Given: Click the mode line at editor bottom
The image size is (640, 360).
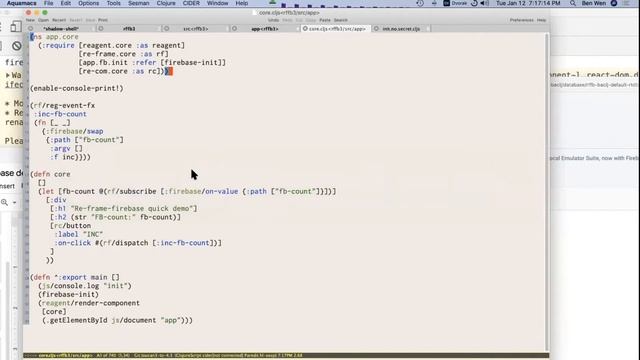Looking at the screenshot, I should pyautogui.click(x=286, y=356).
